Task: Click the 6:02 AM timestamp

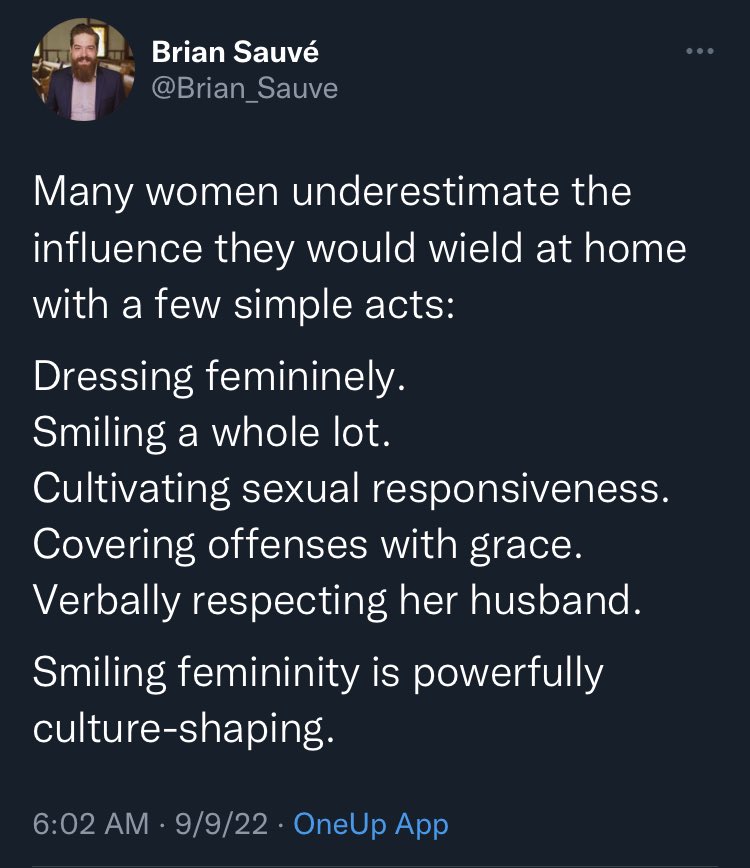Action: [91, 824]
